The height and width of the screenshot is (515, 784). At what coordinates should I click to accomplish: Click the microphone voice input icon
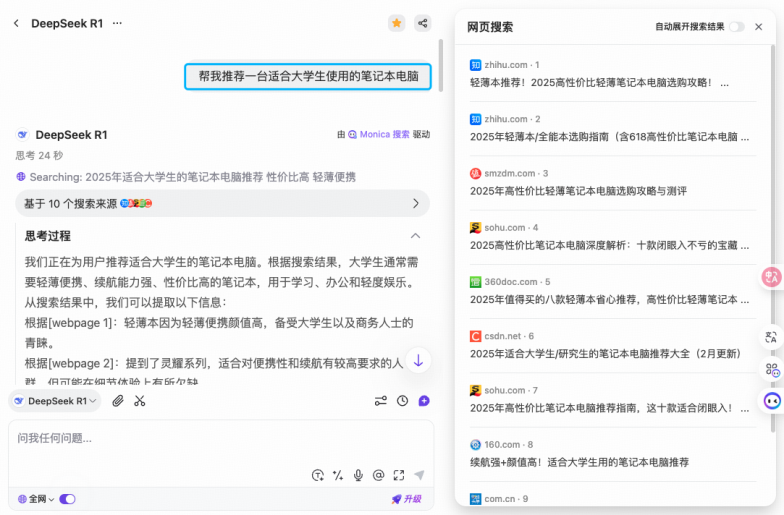point(358,475)
